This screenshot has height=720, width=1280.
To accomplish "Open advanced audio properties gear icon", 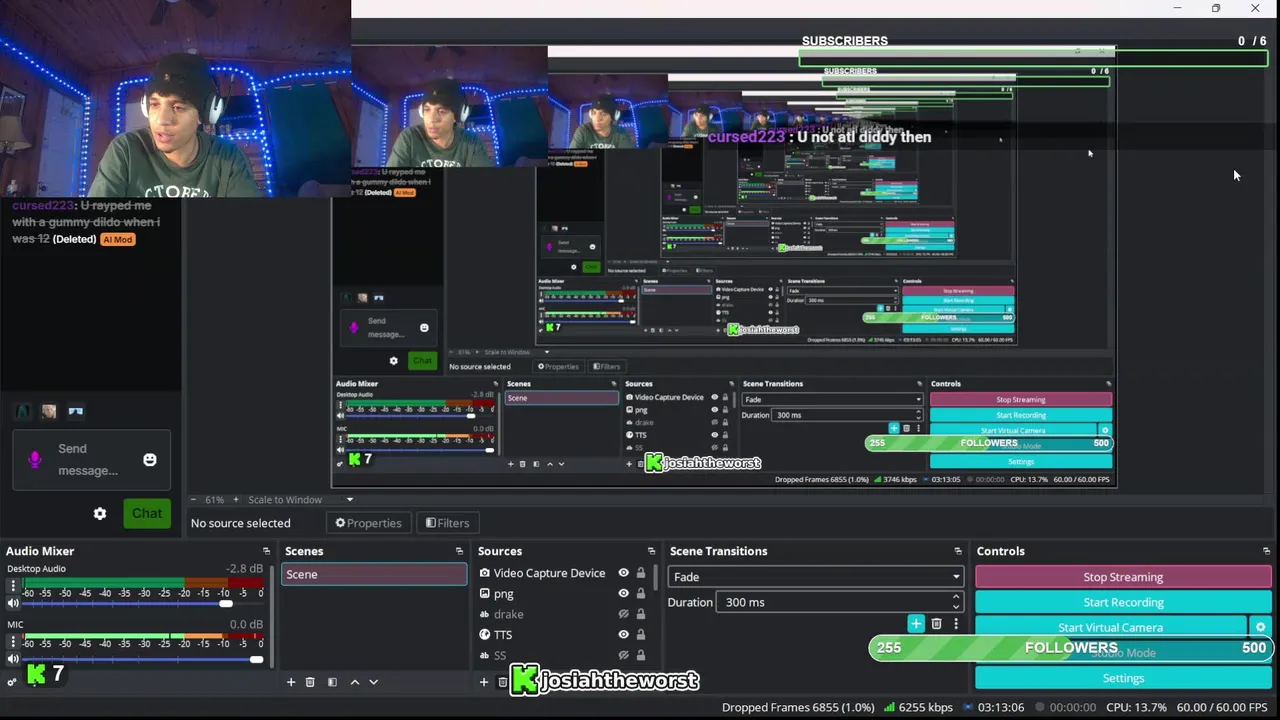I will click(x=12, y=682).
